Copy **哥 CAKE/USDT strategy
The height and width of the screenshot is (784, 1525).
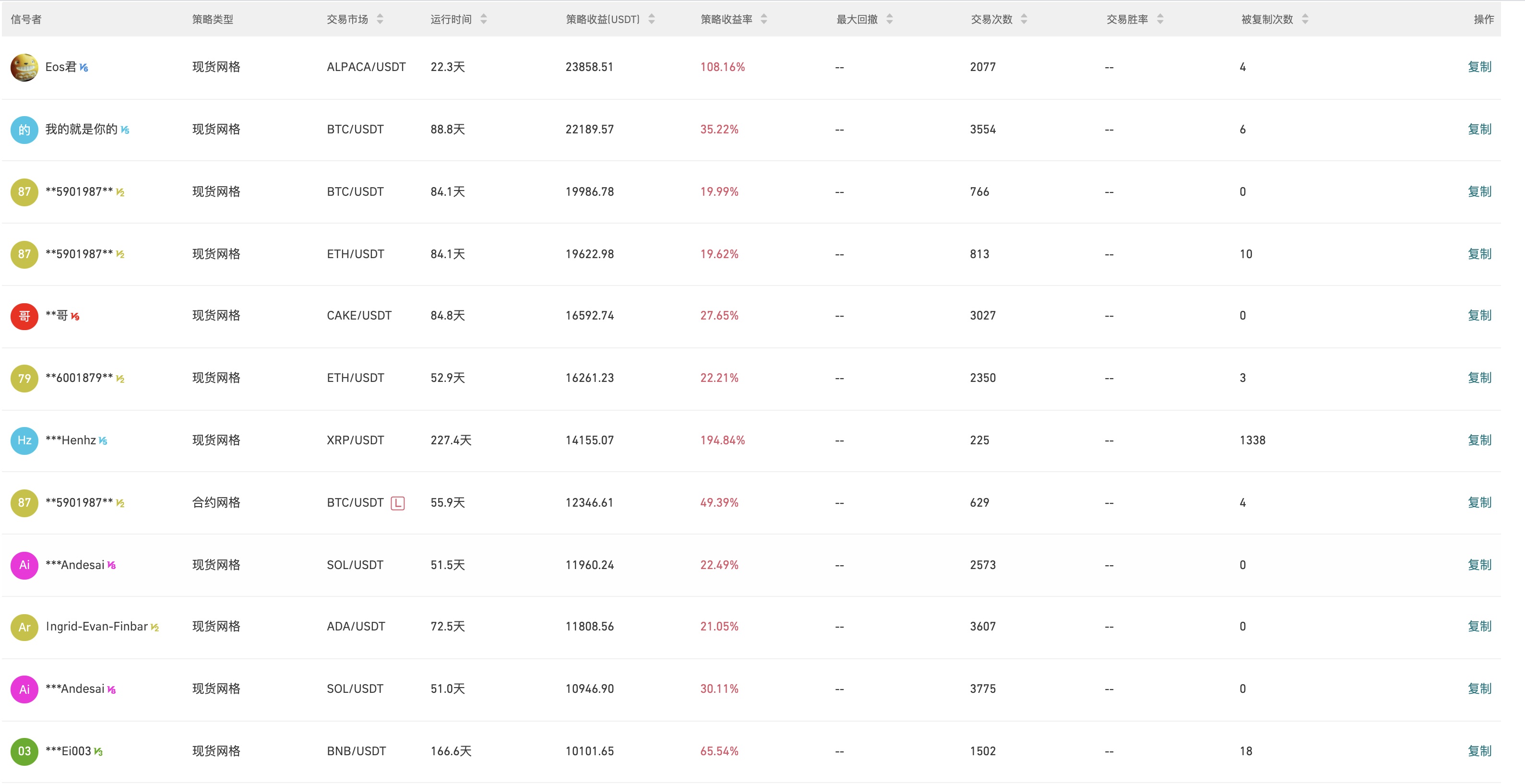(x=1479, y=315)
